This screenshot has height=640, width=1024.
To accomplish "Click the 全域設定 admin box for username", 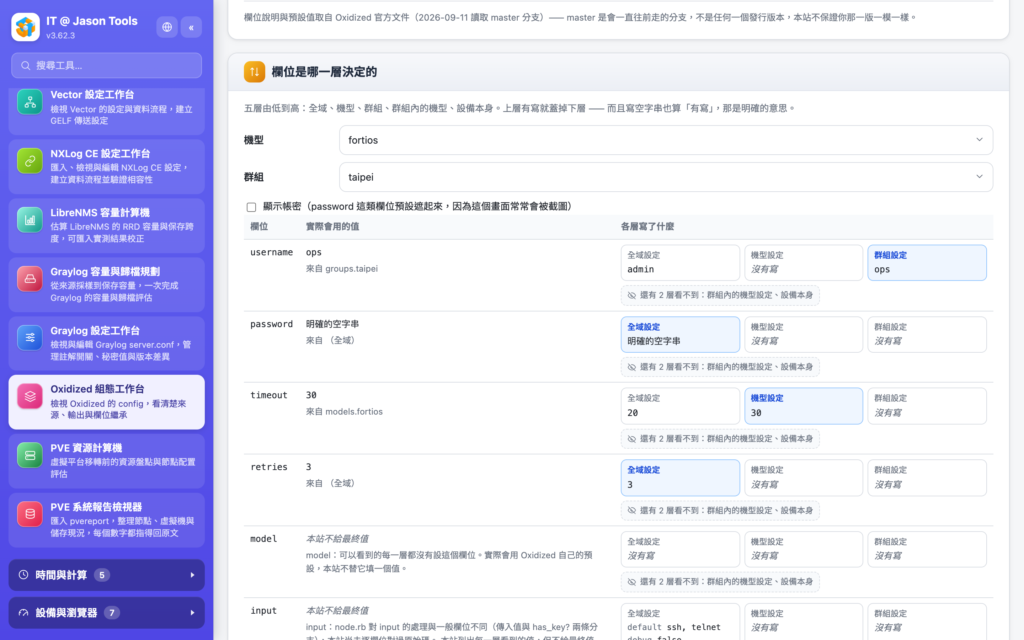I will pyautogui.click(x=680, y=263).
